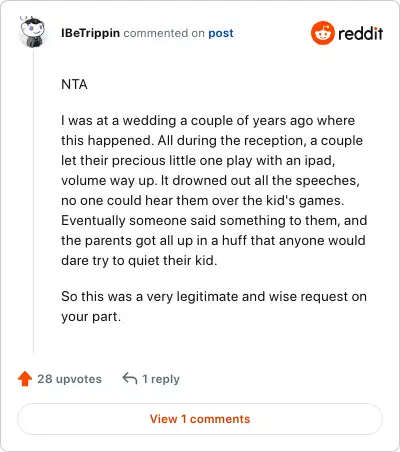Collapse the thread using the vertical line

pos(33,202)
